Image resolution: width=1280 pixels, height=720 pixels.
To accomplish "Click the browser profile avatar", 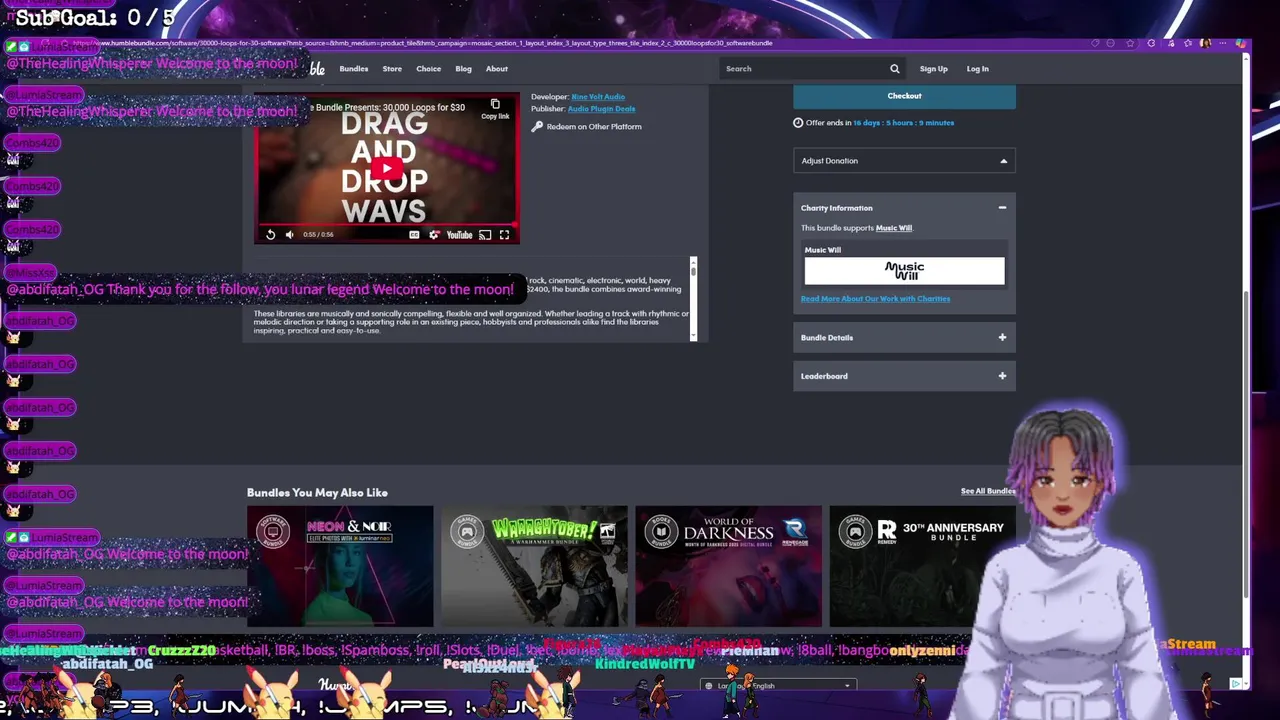I will pos(1205,43).
